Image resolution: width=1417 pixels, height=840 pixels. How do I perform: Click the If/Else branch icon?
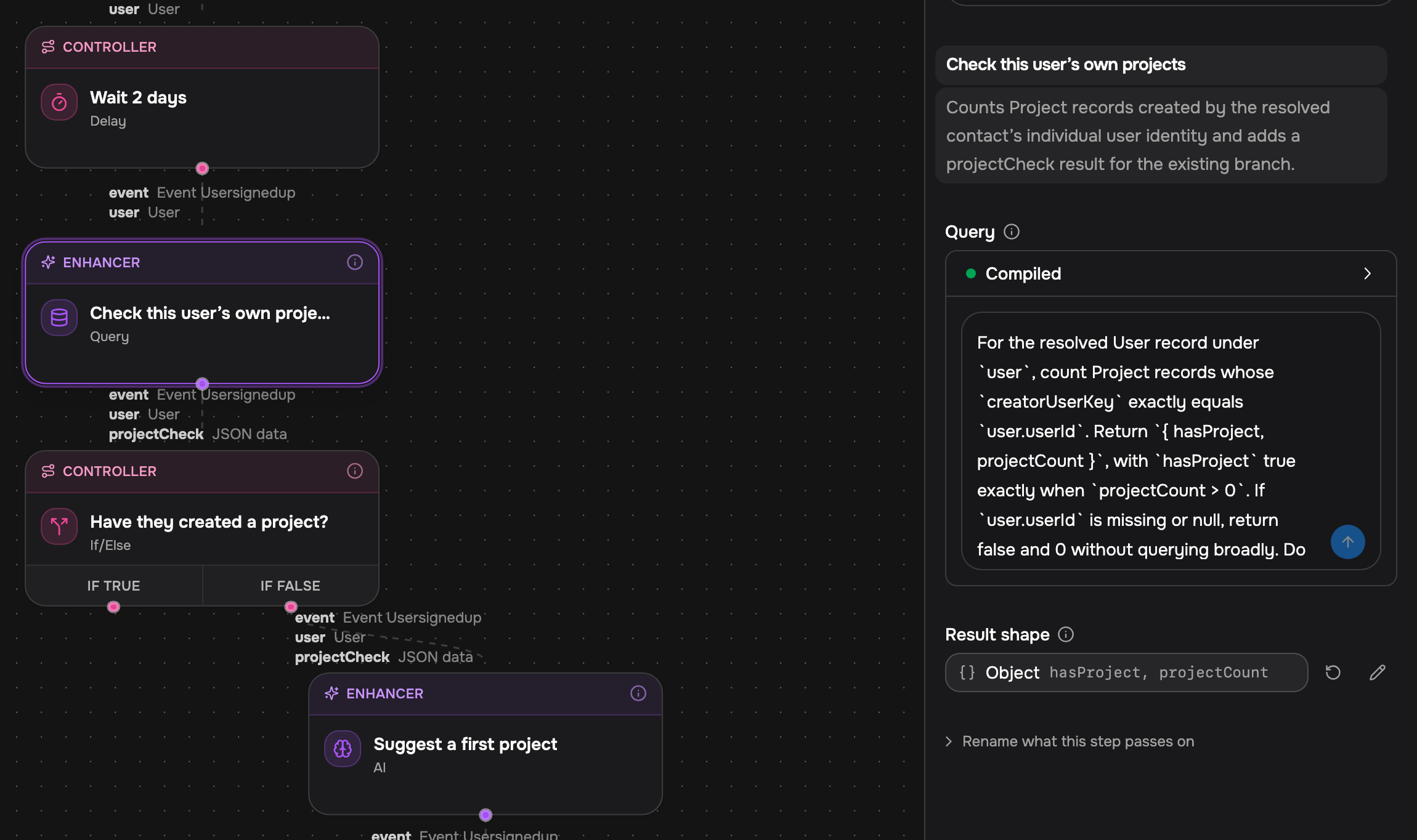[x=59, y=527]
